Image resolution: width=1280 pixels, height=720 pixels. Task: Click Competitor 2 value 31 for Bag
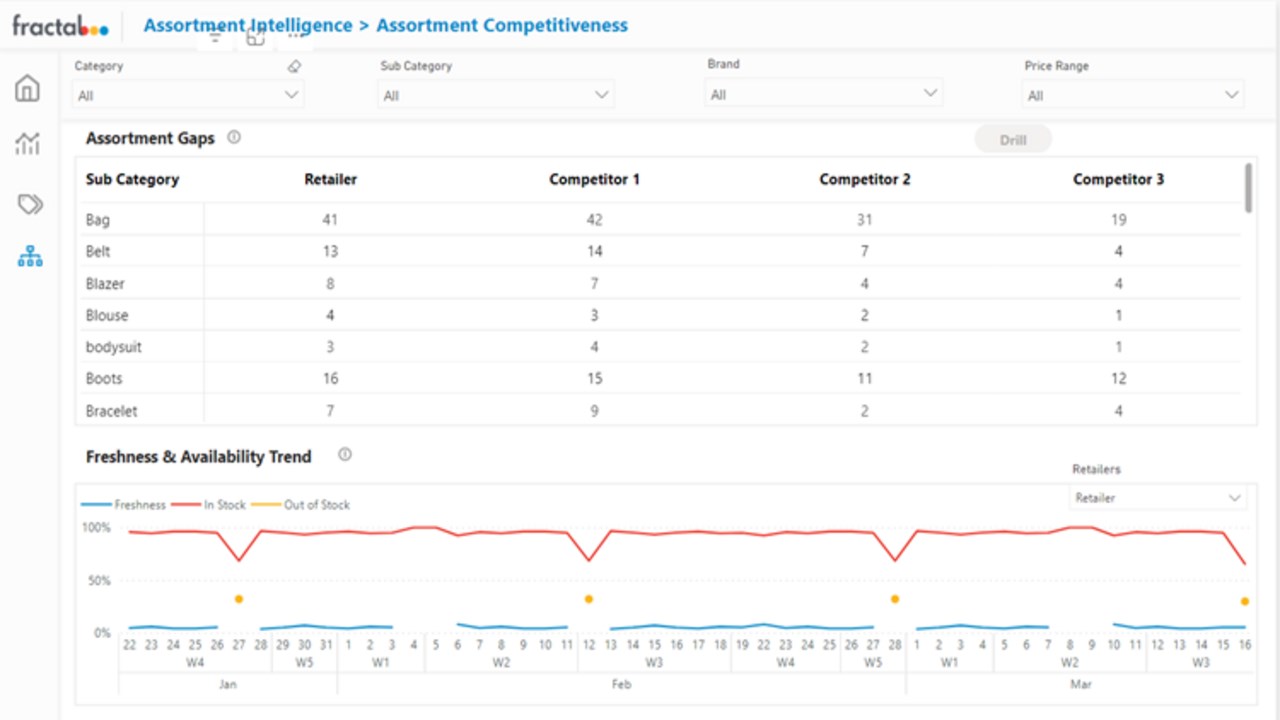coord(865,220)
